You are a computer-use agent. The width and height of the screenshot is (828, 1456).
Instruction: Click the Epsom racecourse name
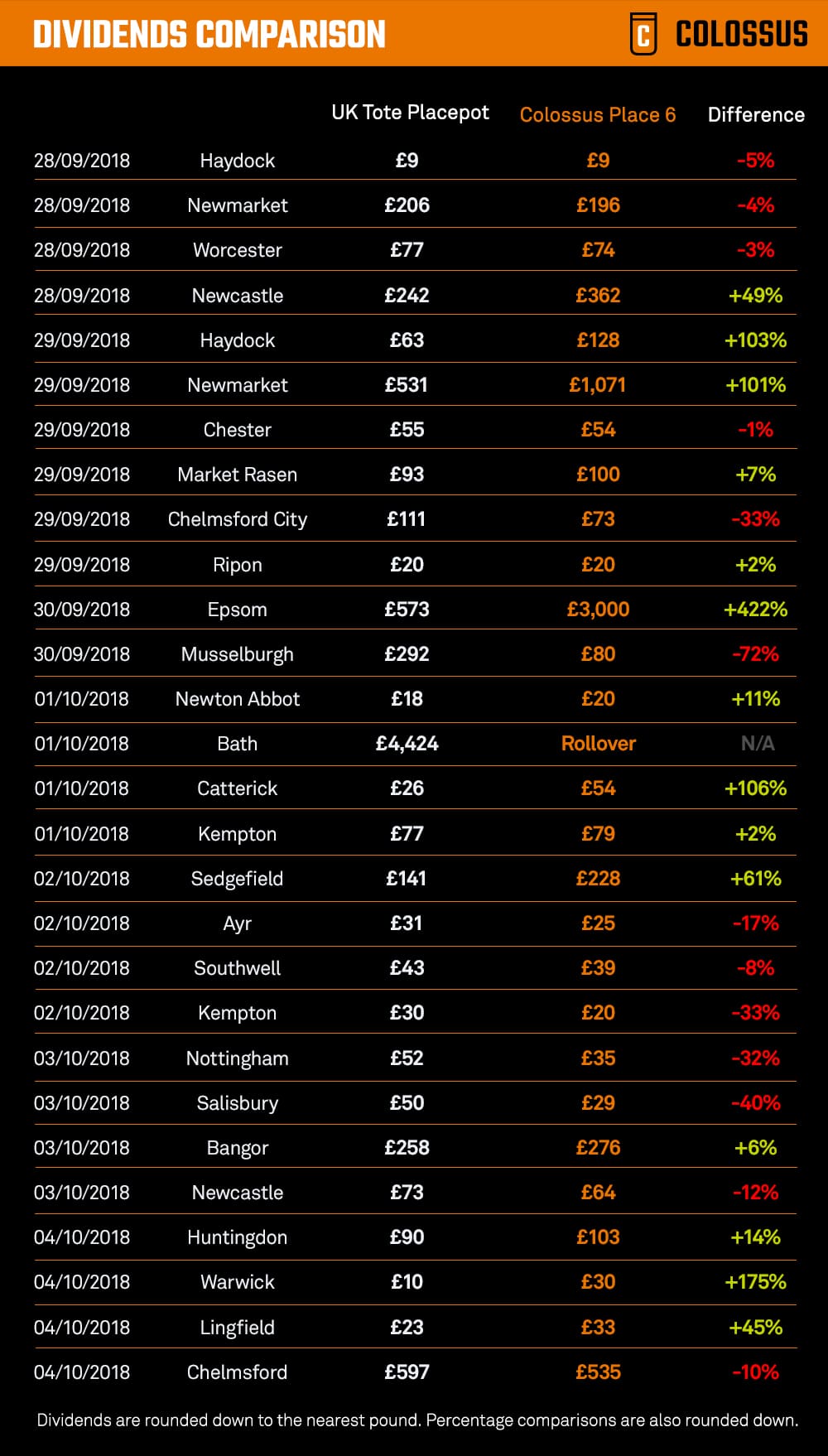[x=237, y=610]
